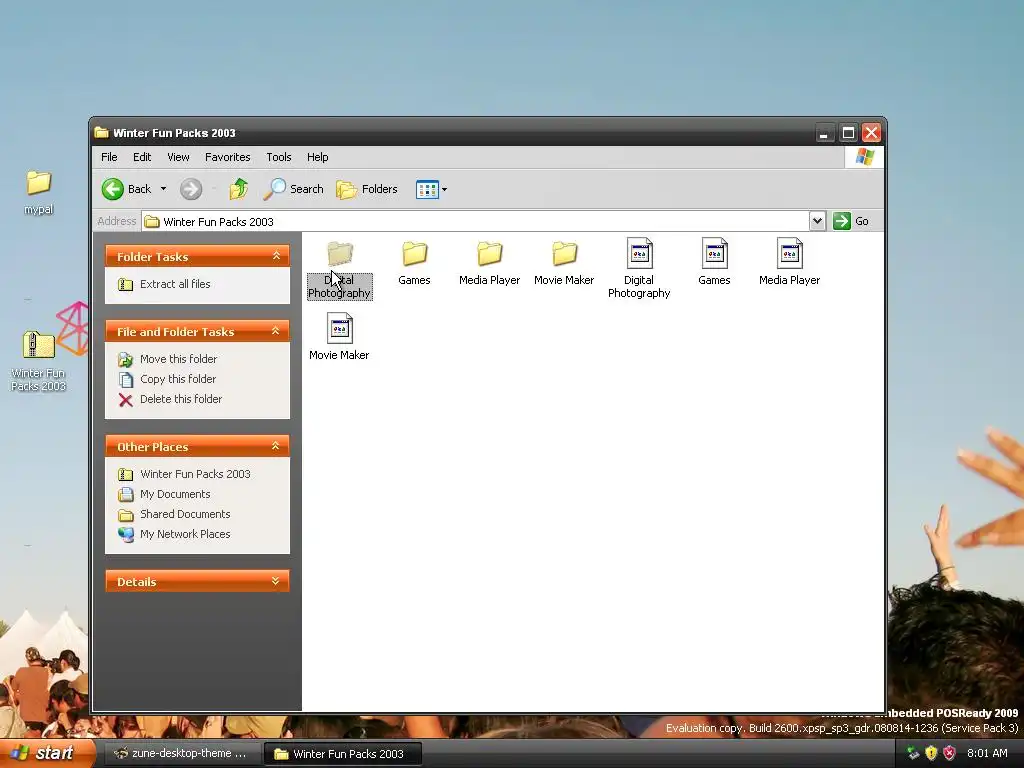The height and width of the screenshot is (768, 1024).
Task: Maximize the Winter Fun Packs 2003 window
Action: tap(848, 133)
